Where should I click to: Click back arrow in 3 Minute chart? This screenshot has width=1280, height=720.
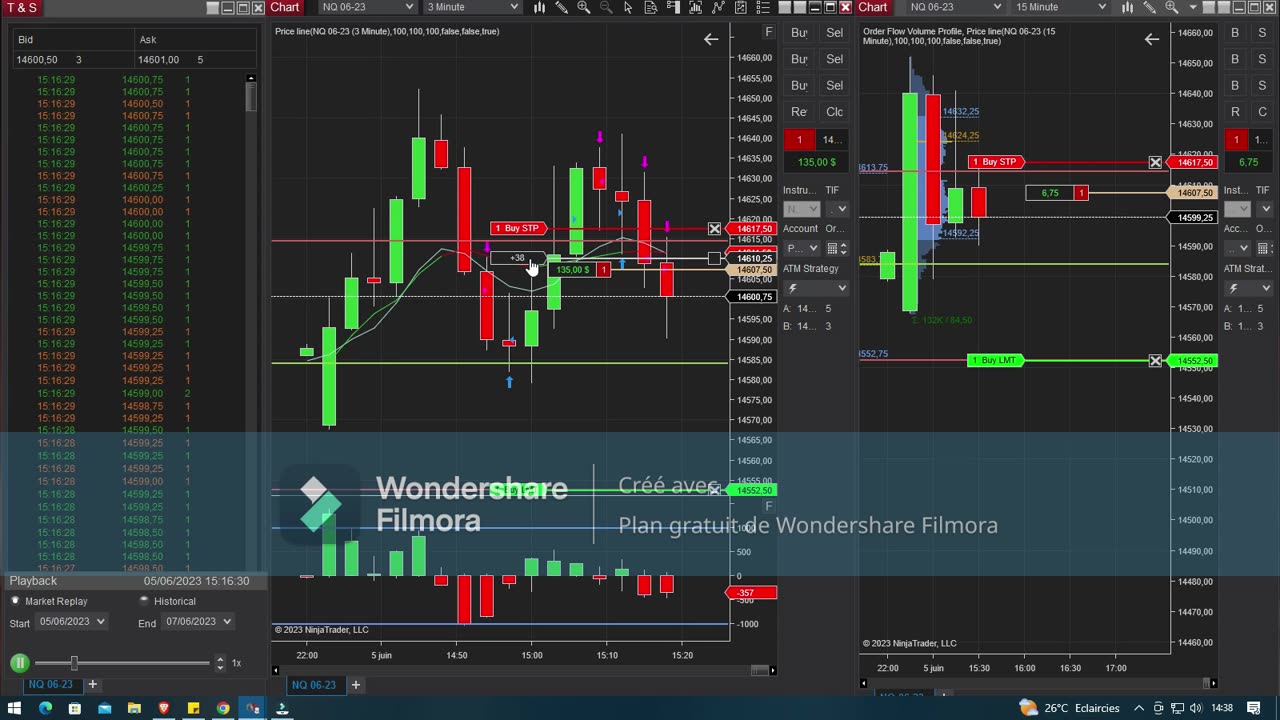pos(710,40)
